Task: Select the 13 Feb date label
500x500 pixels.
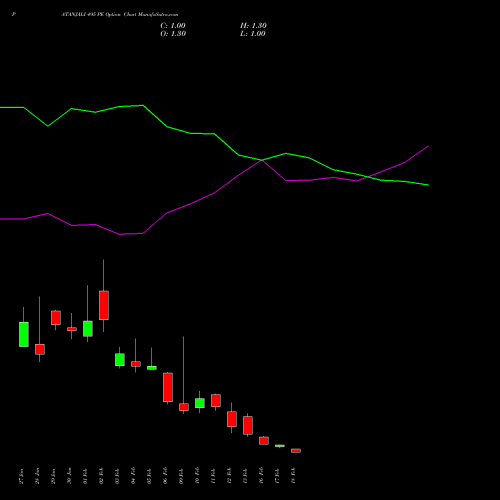Action: (x=245, y=476)
